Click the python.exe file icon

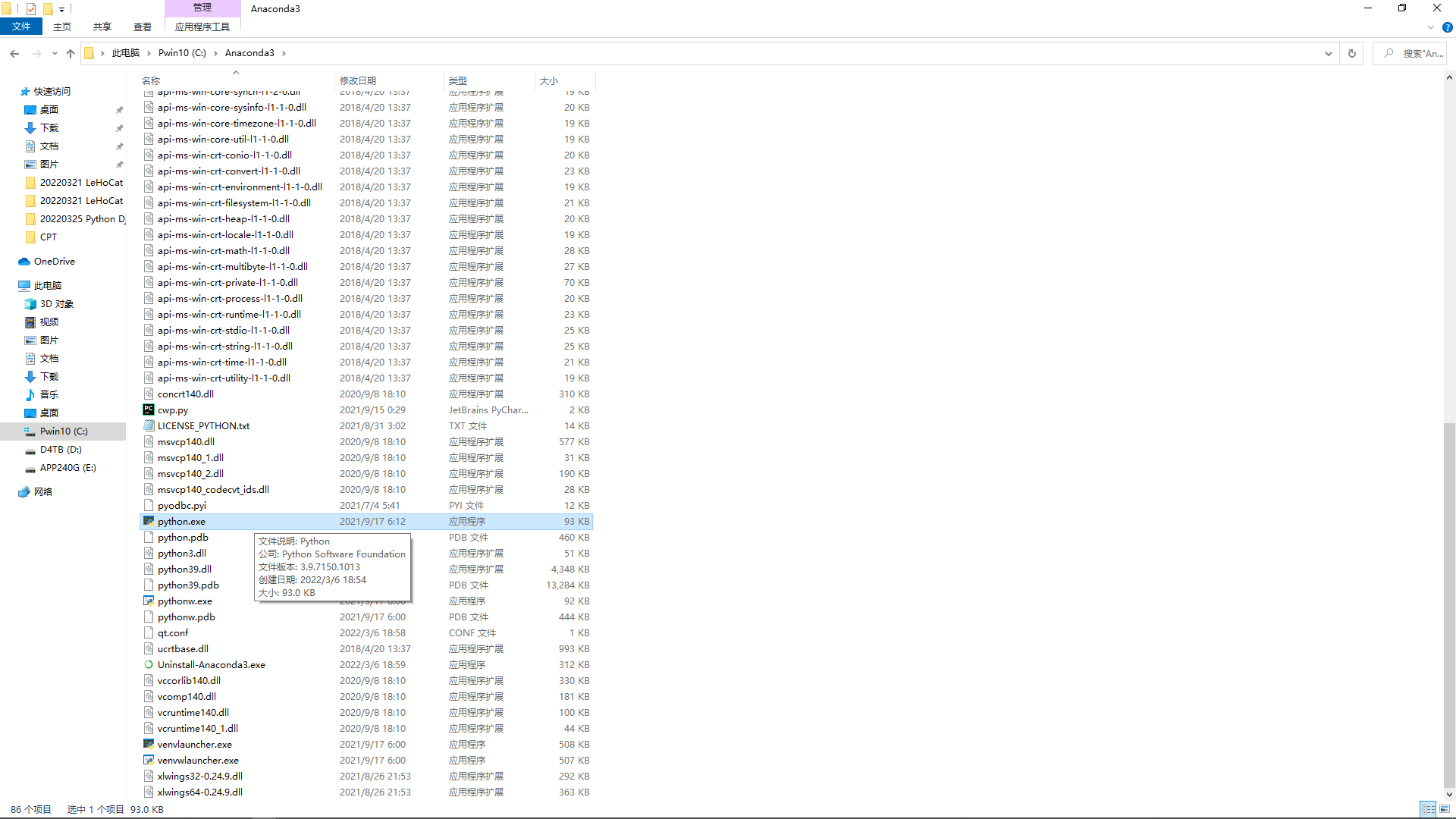tap(149, 521)
